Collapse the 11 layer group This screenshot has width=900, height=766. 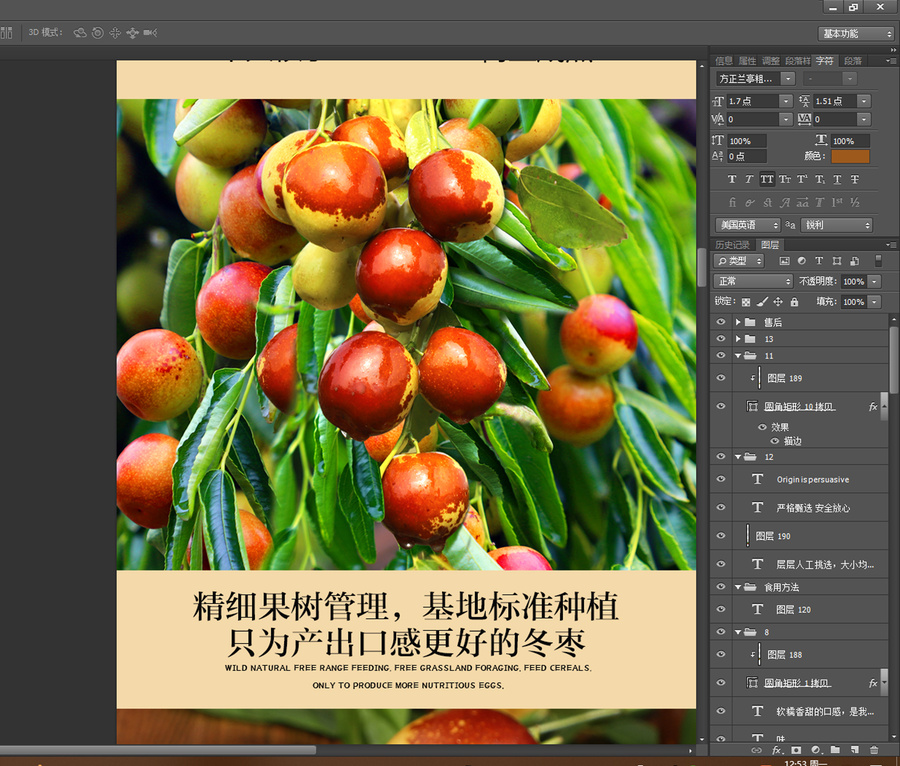click(738, 356)
